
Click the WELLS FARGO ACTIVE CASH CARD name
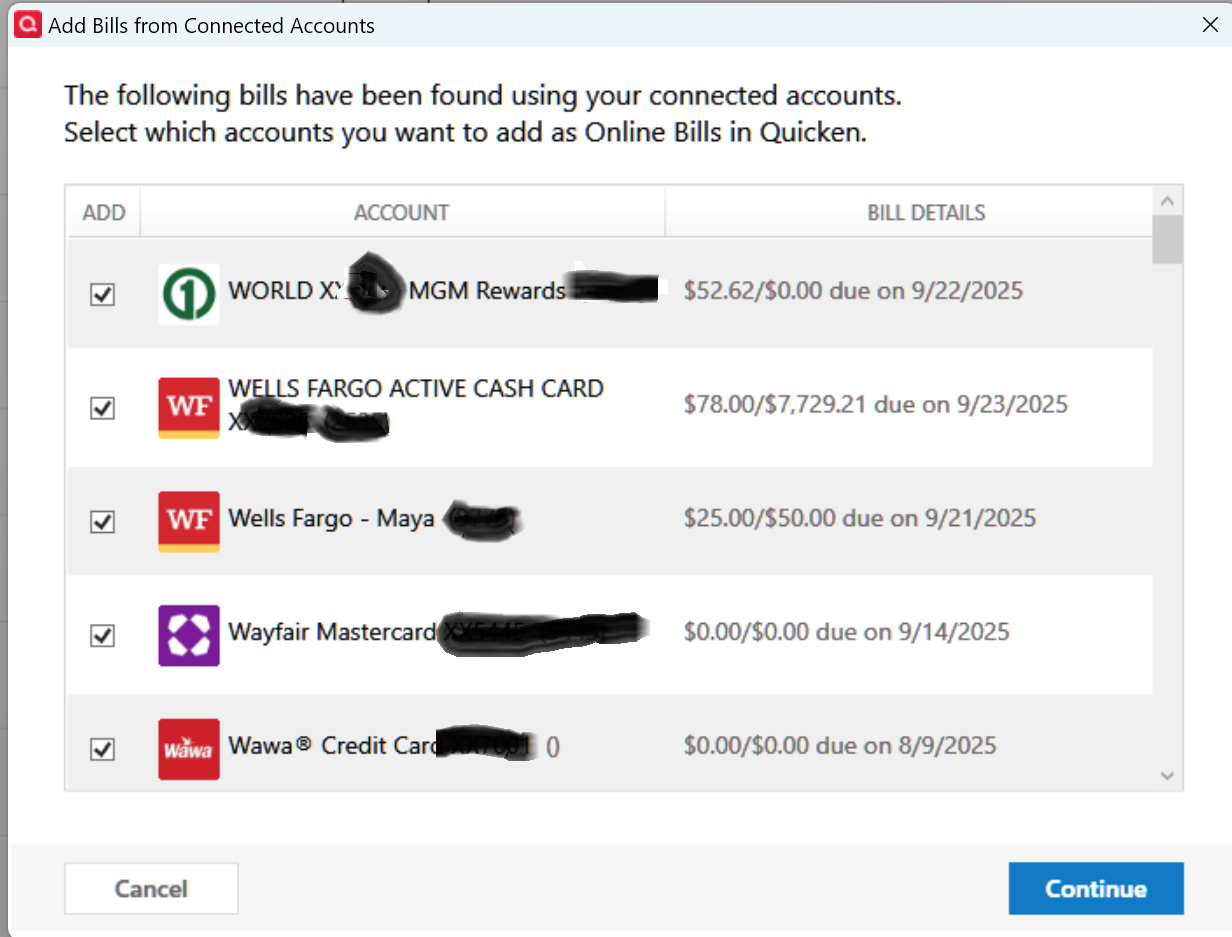coord(416,389)
